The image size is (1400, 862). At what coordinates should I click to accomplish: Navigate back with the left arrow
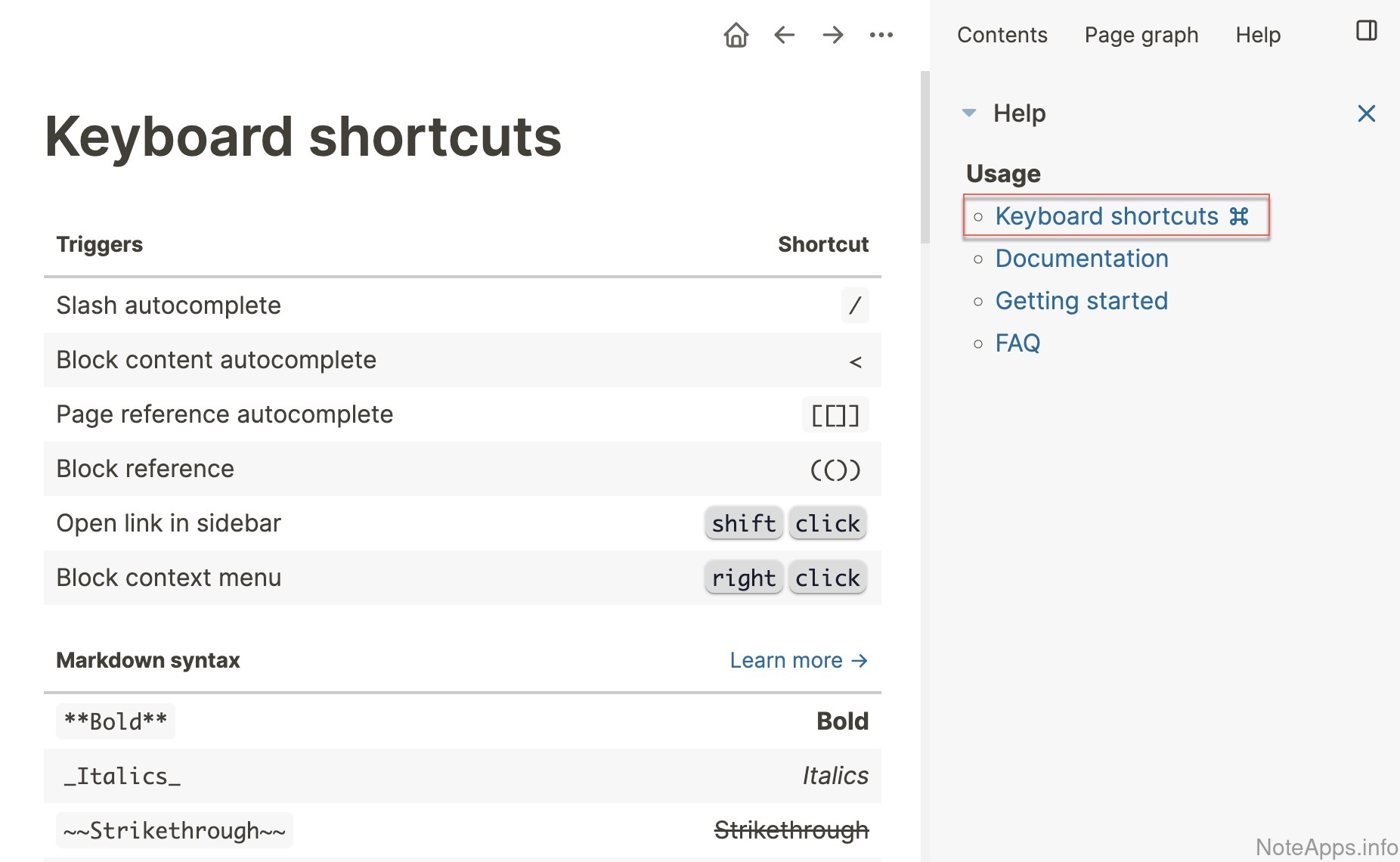tap(785, 35)
